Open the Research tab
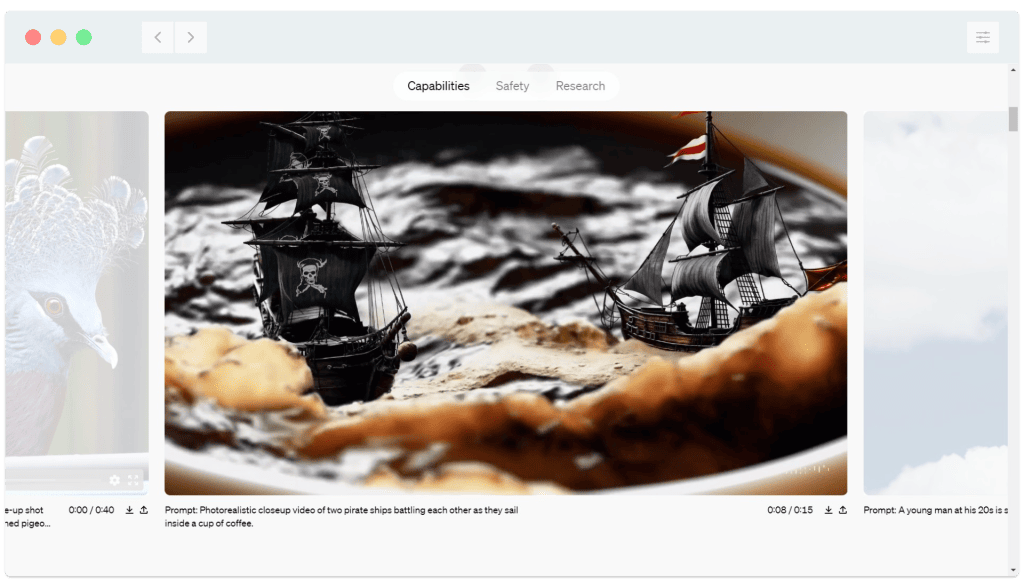This screenshot has height=587, width=1024. click(580, 86)
